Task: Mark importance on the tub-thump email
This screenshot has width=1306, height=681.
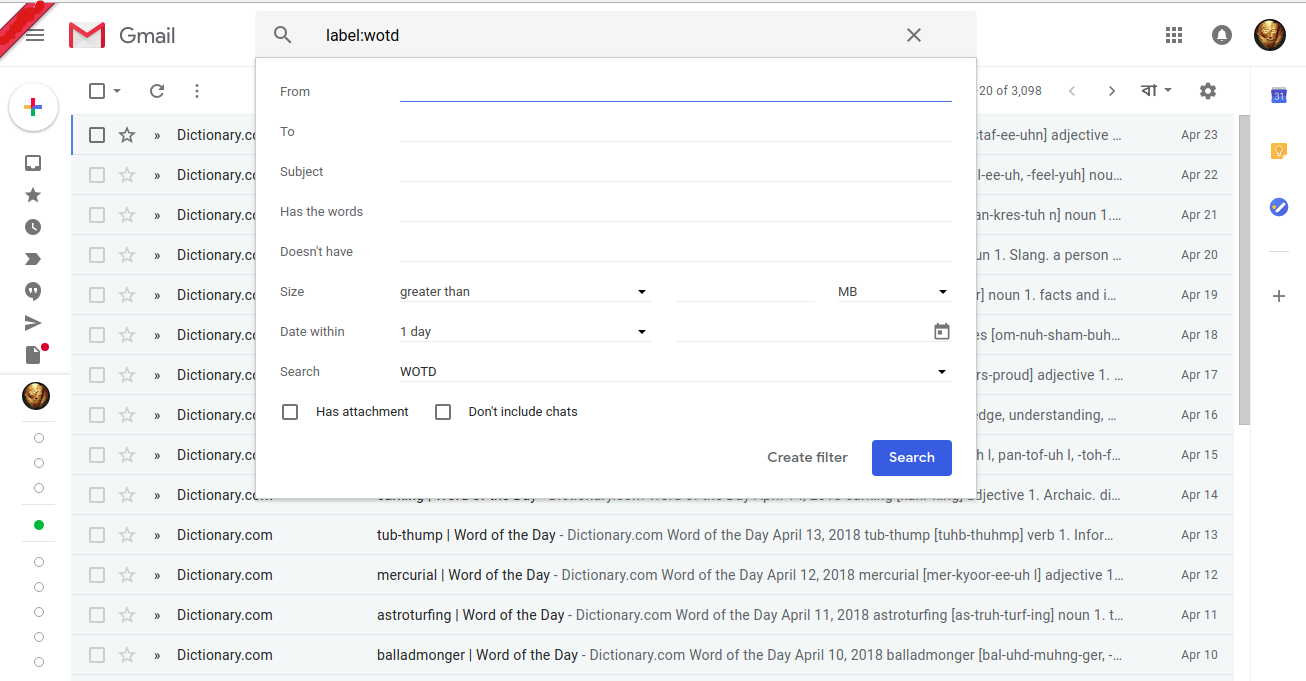Action: point(157,535)
